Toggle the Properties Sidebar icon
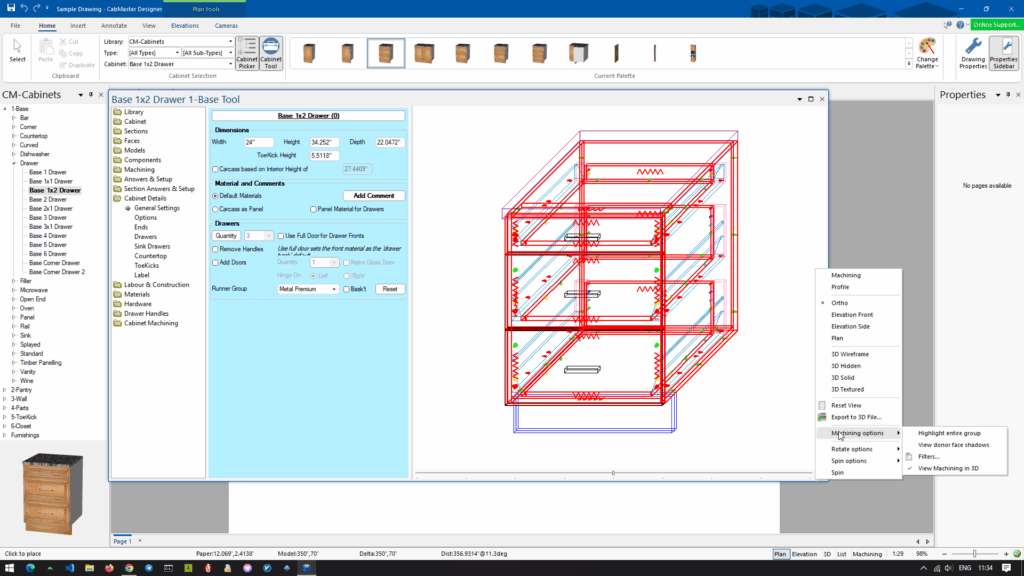 [1004, 54]
